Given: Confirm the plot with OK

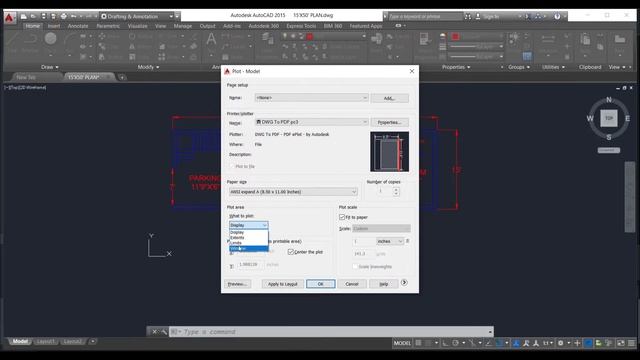Looking at the screenshot, I should point(320,284).
